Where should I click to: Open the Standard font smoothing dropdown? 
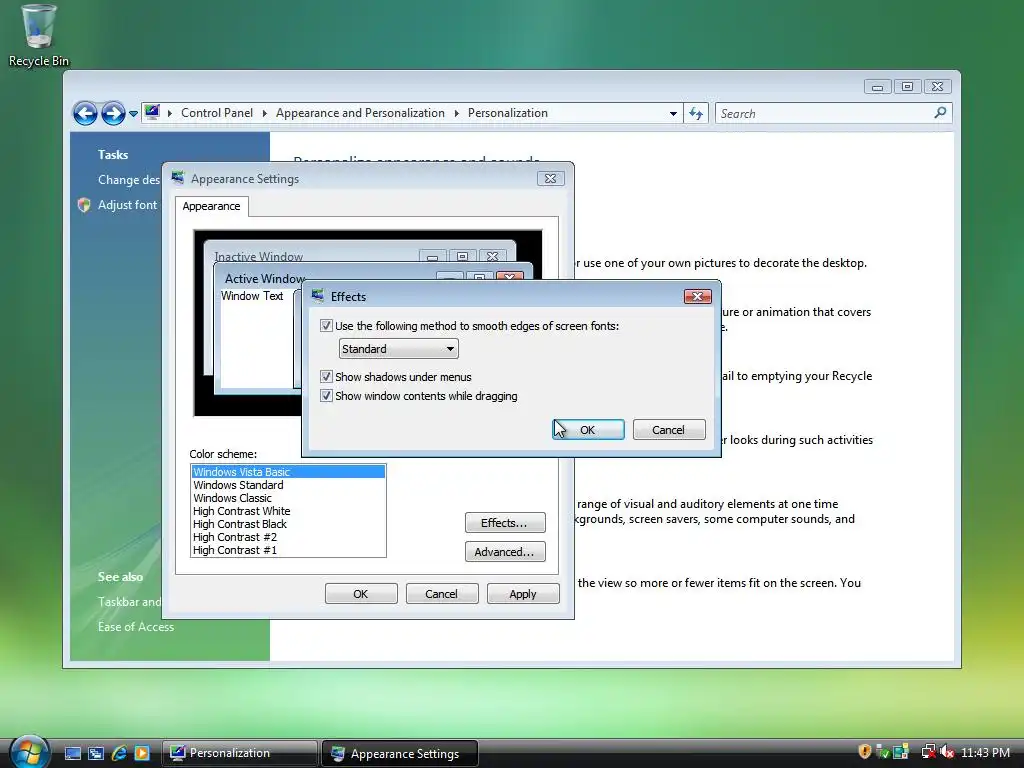click(398, 349)
